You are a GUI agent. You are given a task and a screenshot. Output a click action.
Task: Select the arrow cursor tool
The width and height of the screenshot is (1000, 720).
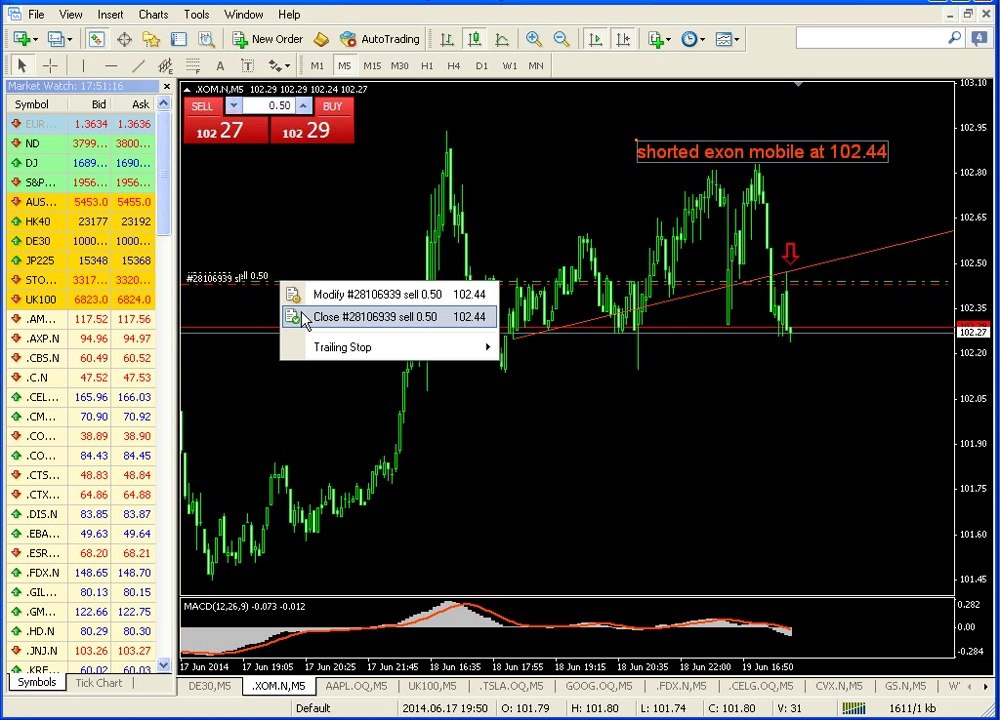(x=22, y=66)
